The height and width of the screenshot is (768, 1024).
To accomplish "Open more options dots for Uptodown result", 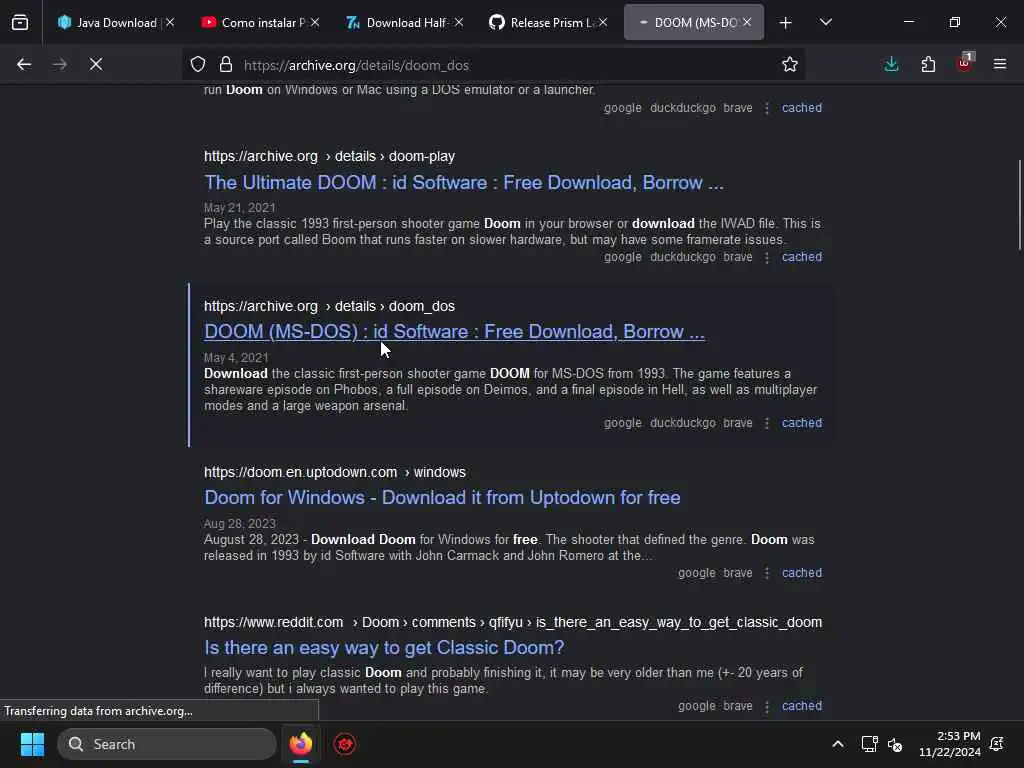I will tap(767, 573).
